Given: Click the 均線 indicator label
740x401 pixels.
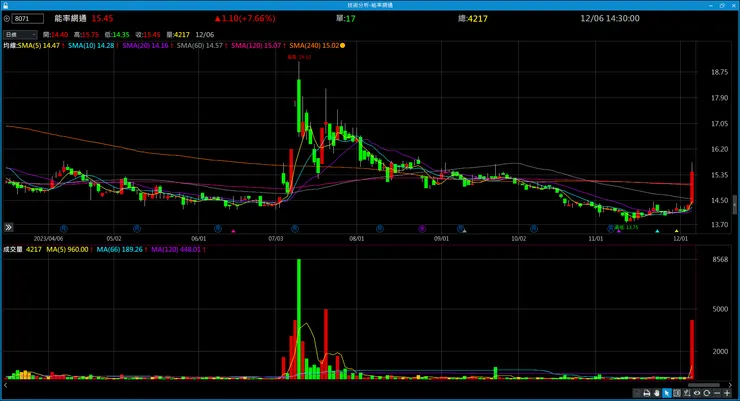Looking at the screenshot, I should click(x=9, y=46).
